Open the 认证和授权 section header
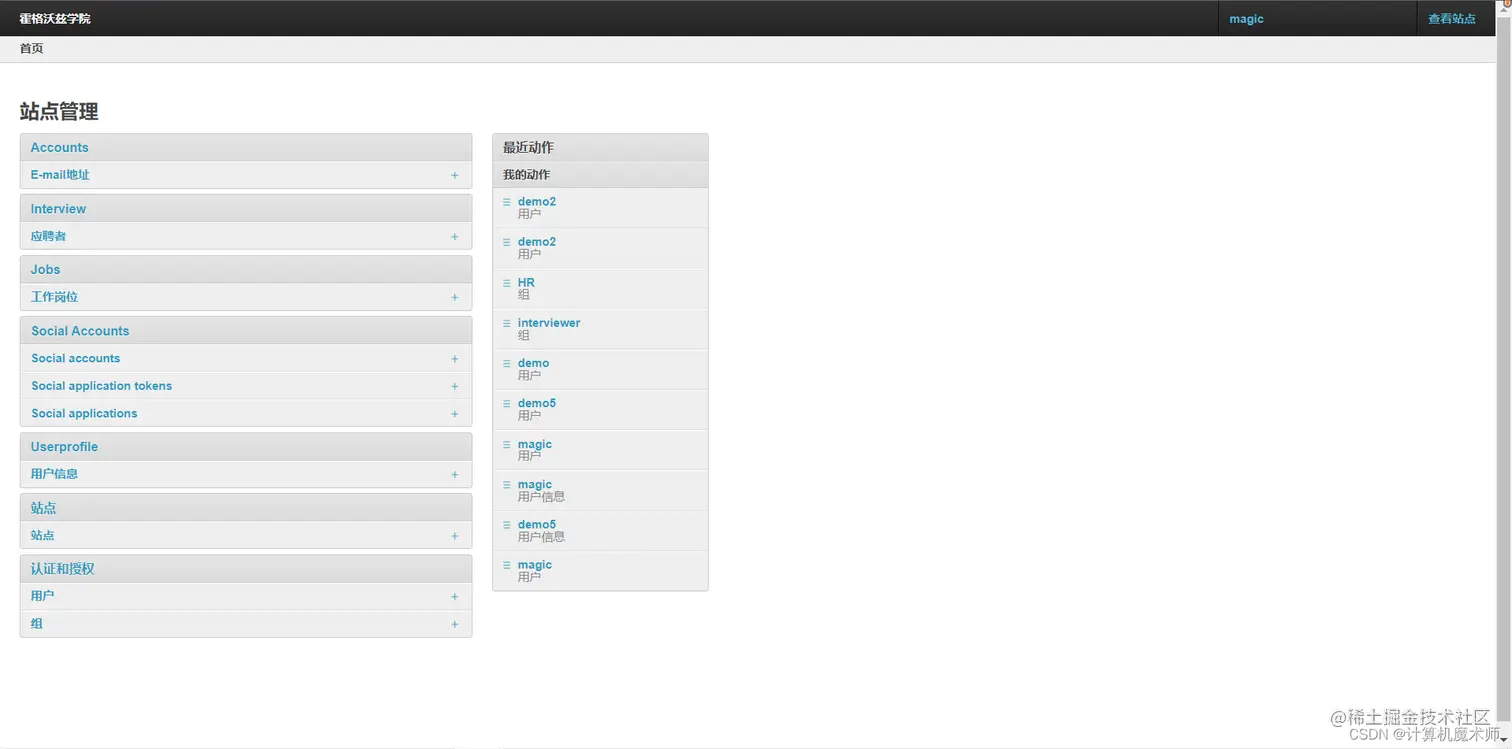This screenshot has width=1512, height=749. pyautogui.click(x=62, y=568)
